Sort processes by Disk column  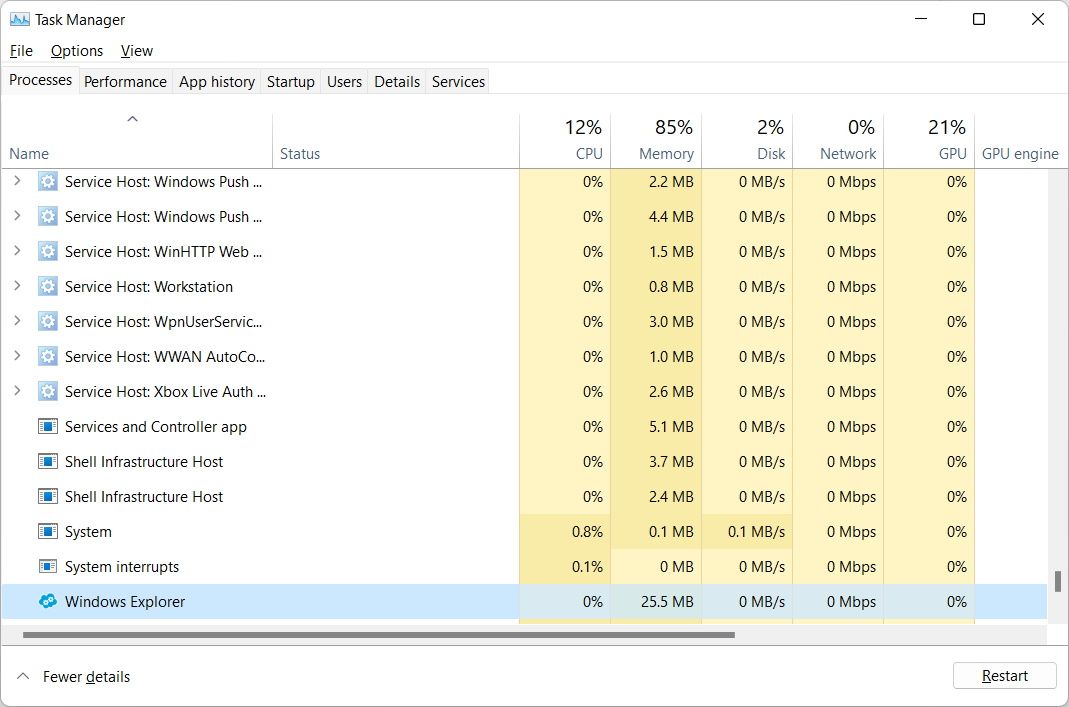pos(747,140)
